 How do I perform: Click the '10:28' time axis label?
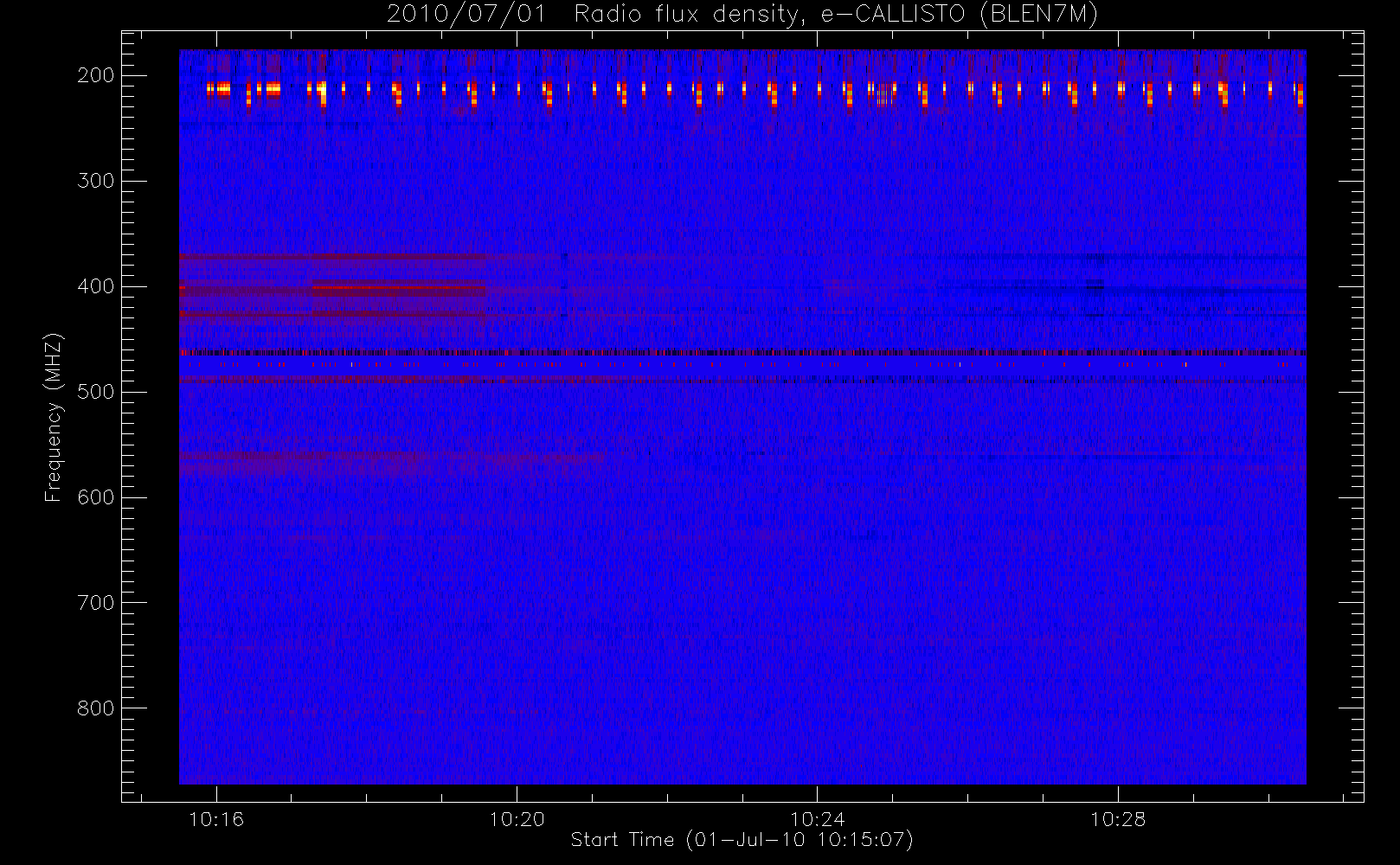point(1117,819)
